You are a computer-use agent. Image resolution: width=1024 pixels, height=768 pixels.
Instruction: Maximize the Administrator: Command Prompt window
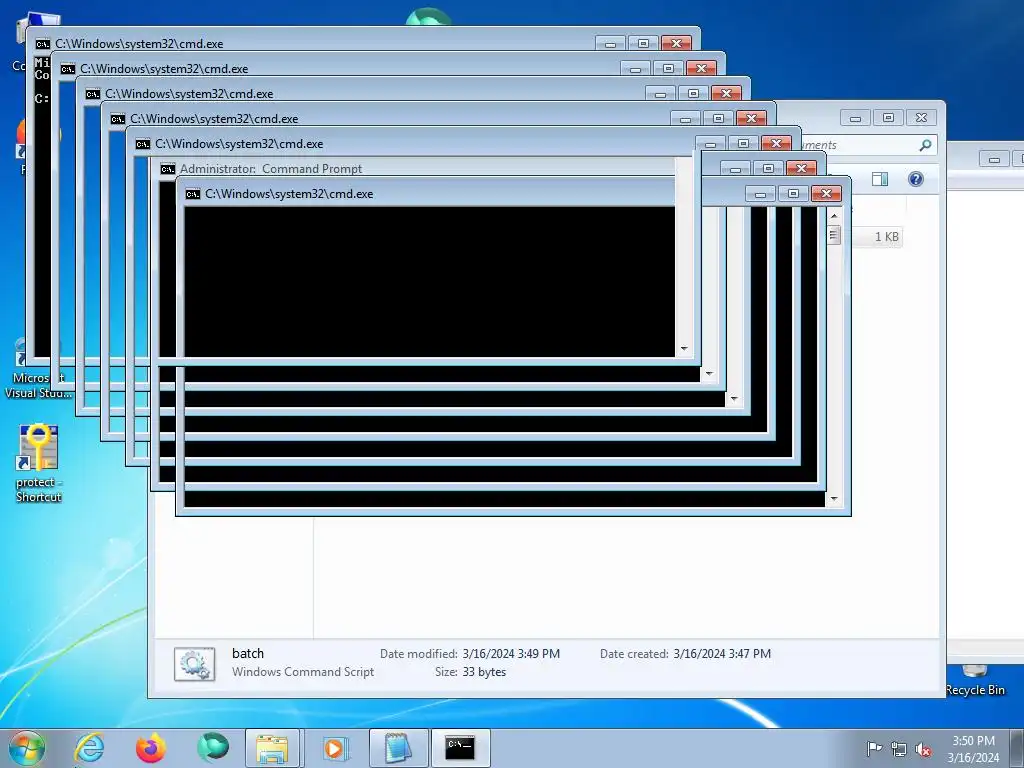point(768,168)
